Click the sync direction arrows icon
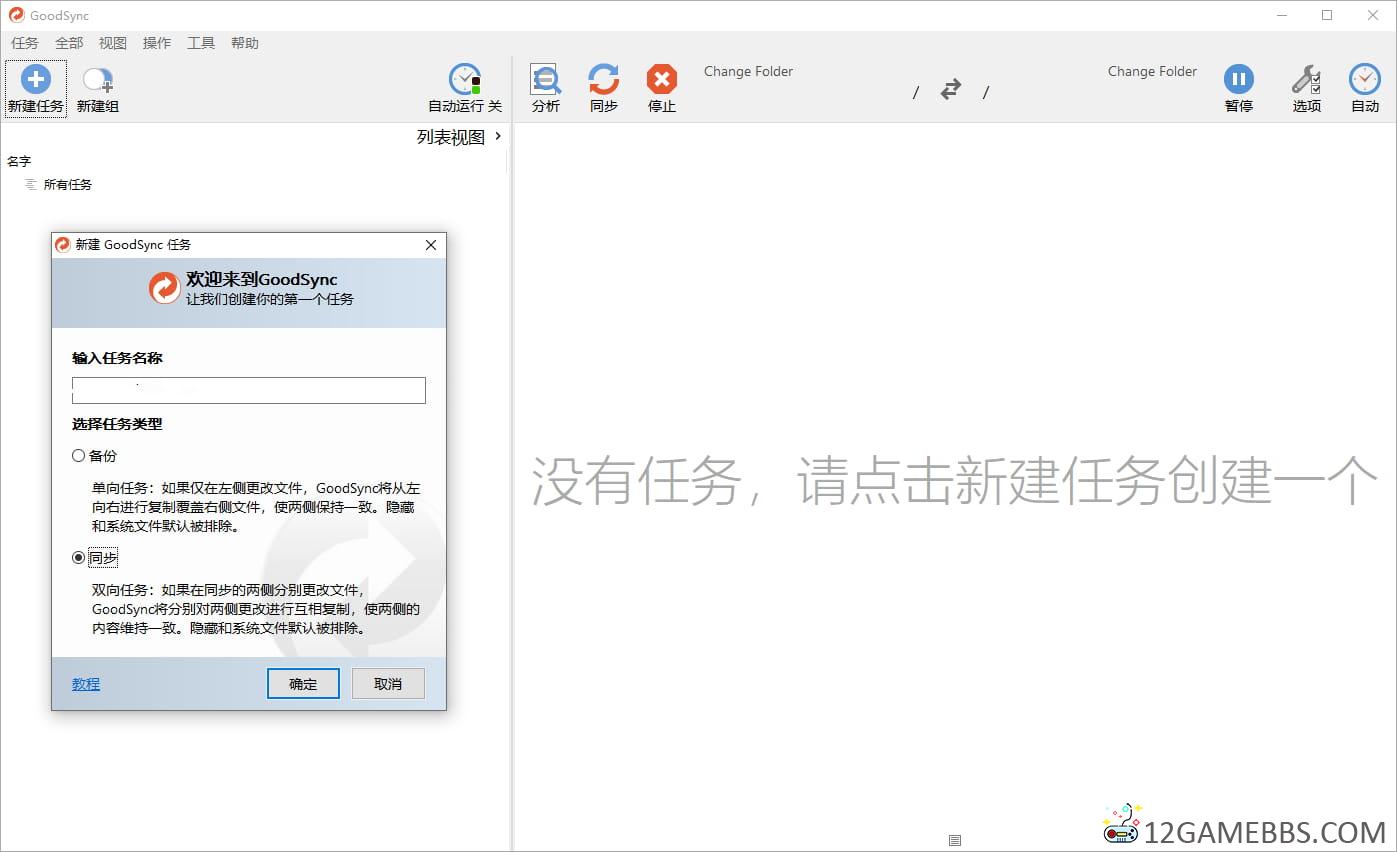The image size is (1397, 852). 951,90
